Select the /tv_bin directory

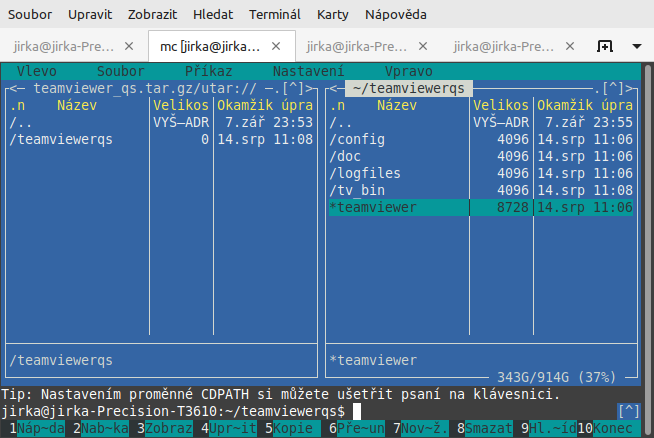481,190
